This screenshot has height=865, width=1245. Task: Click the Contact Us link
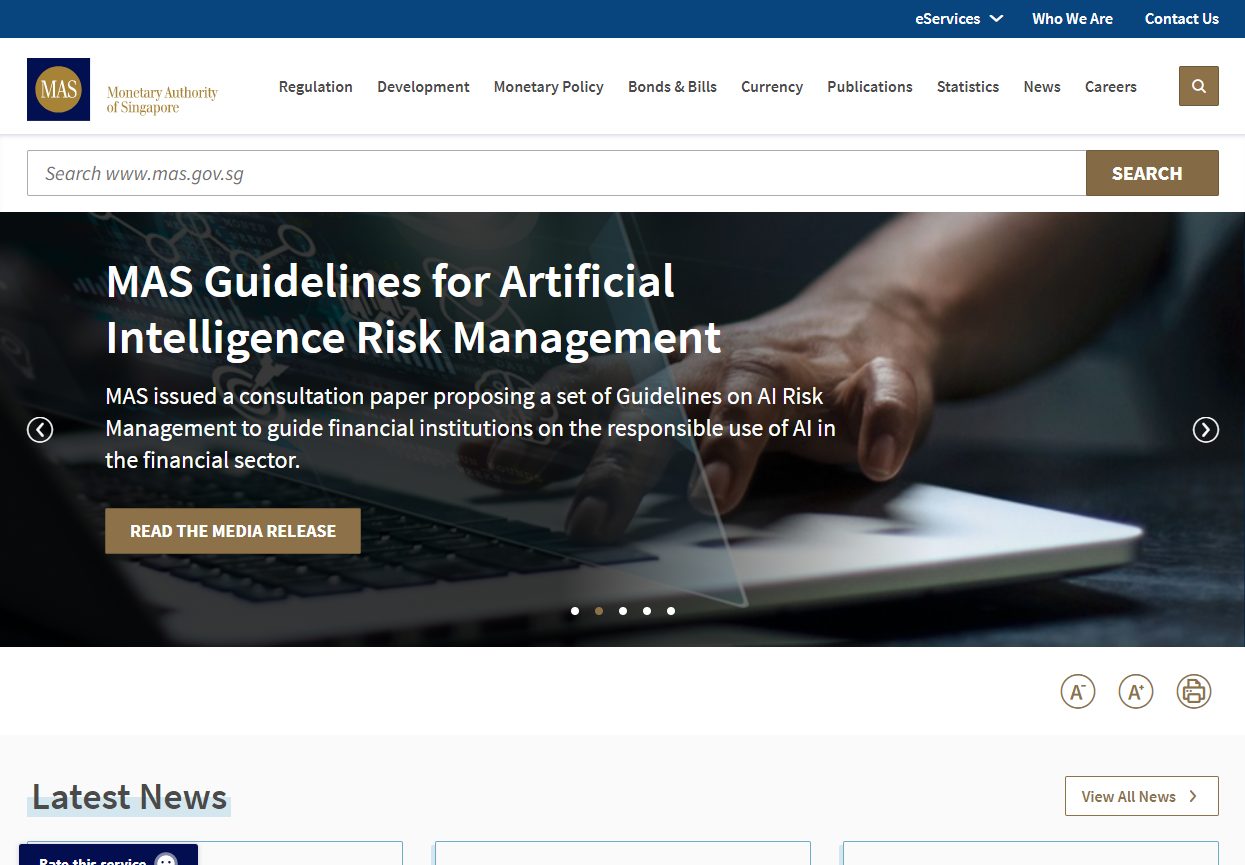[1181, 19]
